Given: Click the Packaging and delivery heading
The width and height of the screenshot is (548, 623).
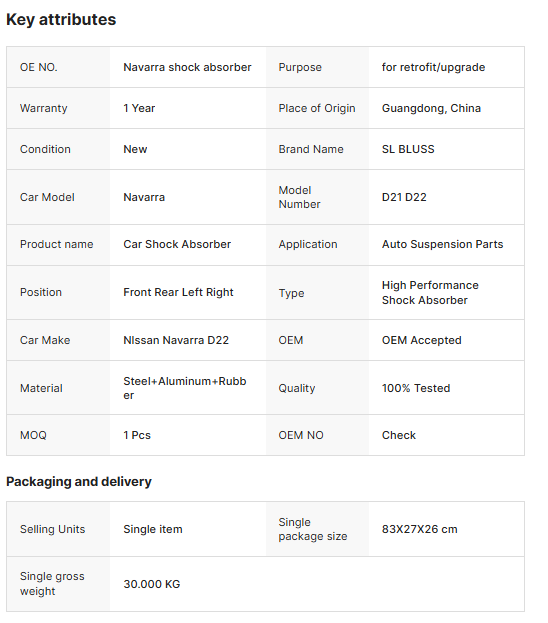Looking at the screenshot, I should (x=79, y=482).
